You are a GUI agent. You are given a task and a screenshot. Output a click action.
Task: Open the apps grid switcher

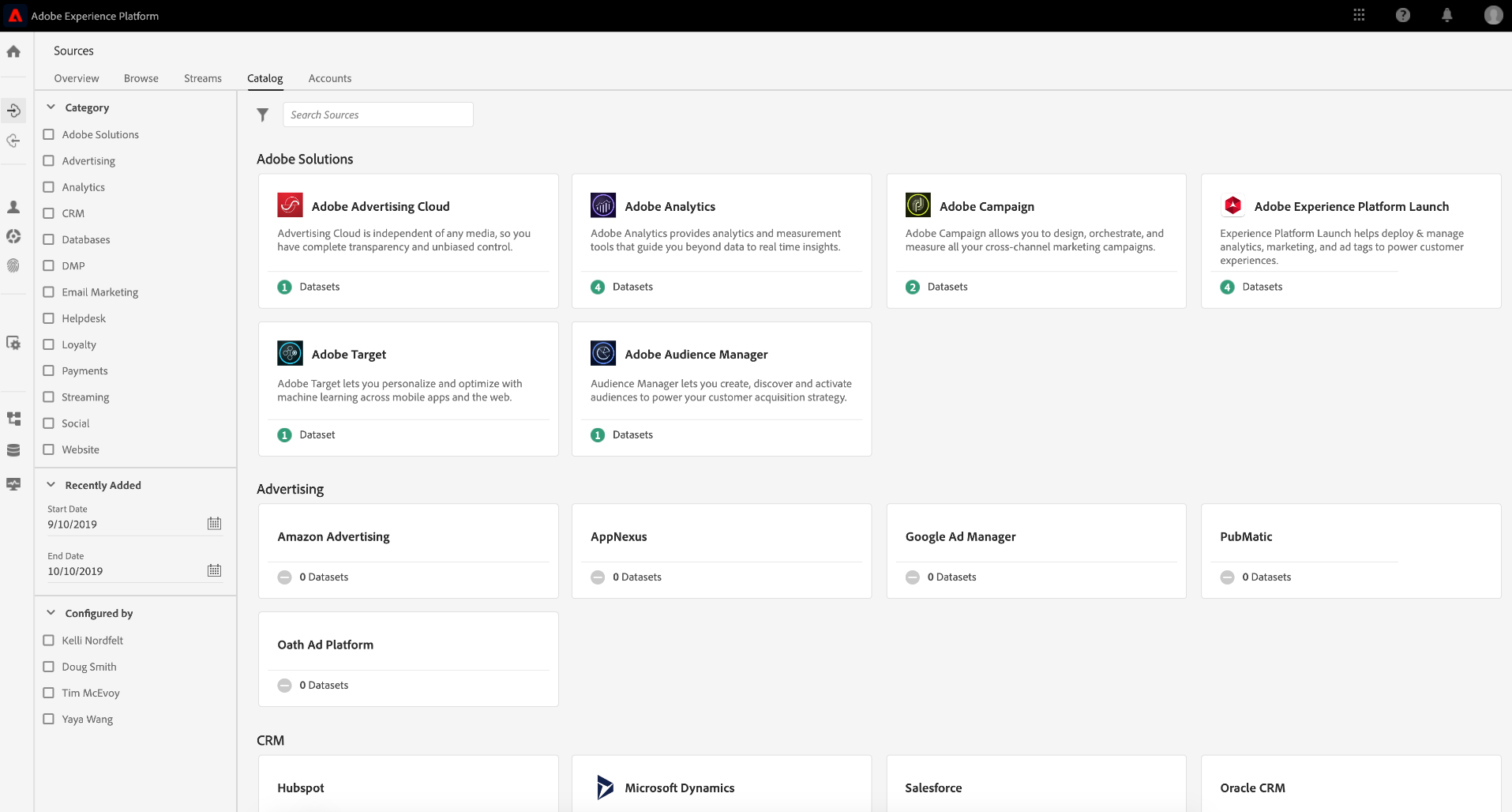(x=1359, y=15)
